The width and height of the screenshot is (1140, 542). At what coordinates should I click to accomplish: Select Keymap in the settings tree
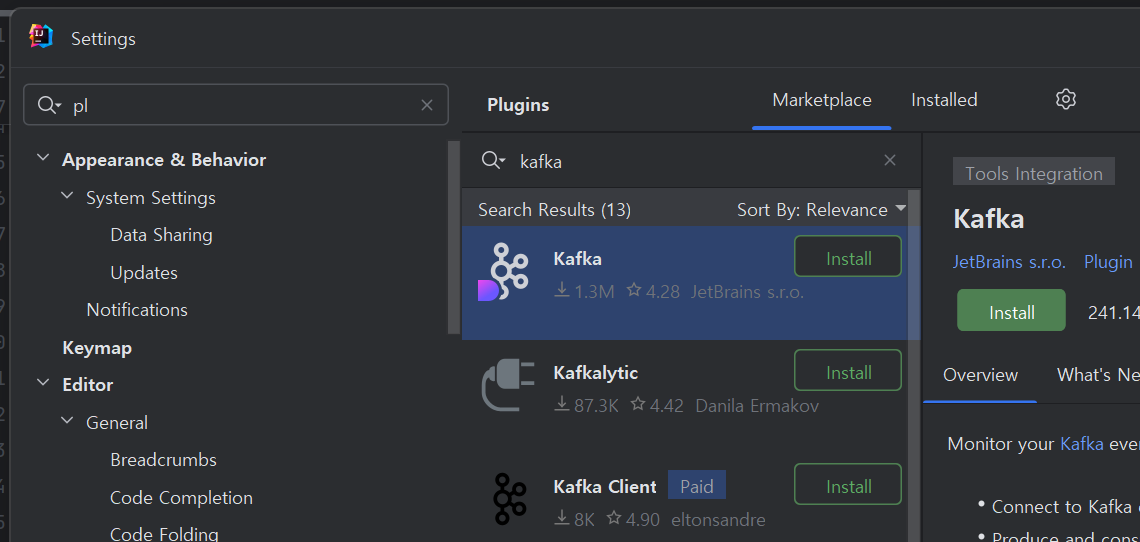[97, 348]
